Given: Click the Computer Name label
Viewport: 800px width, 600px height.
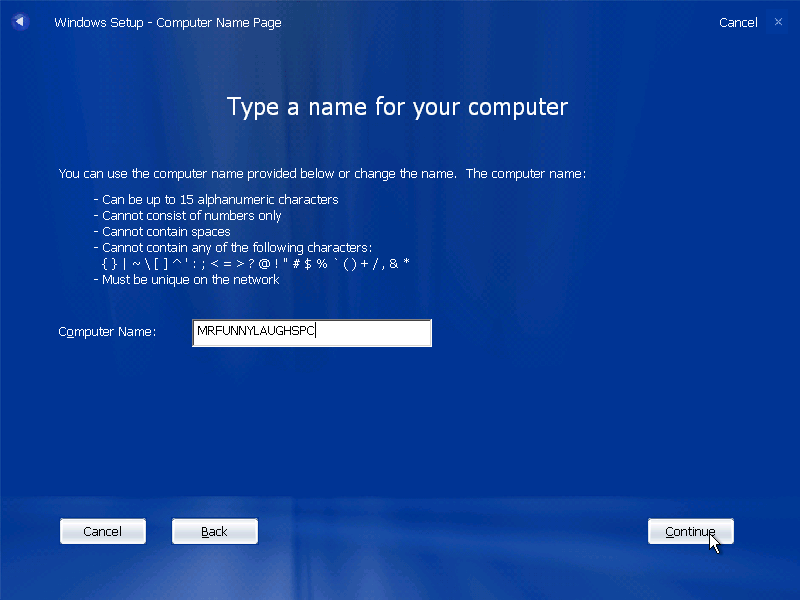Looking at the screenshot, I should click(107, 331).
